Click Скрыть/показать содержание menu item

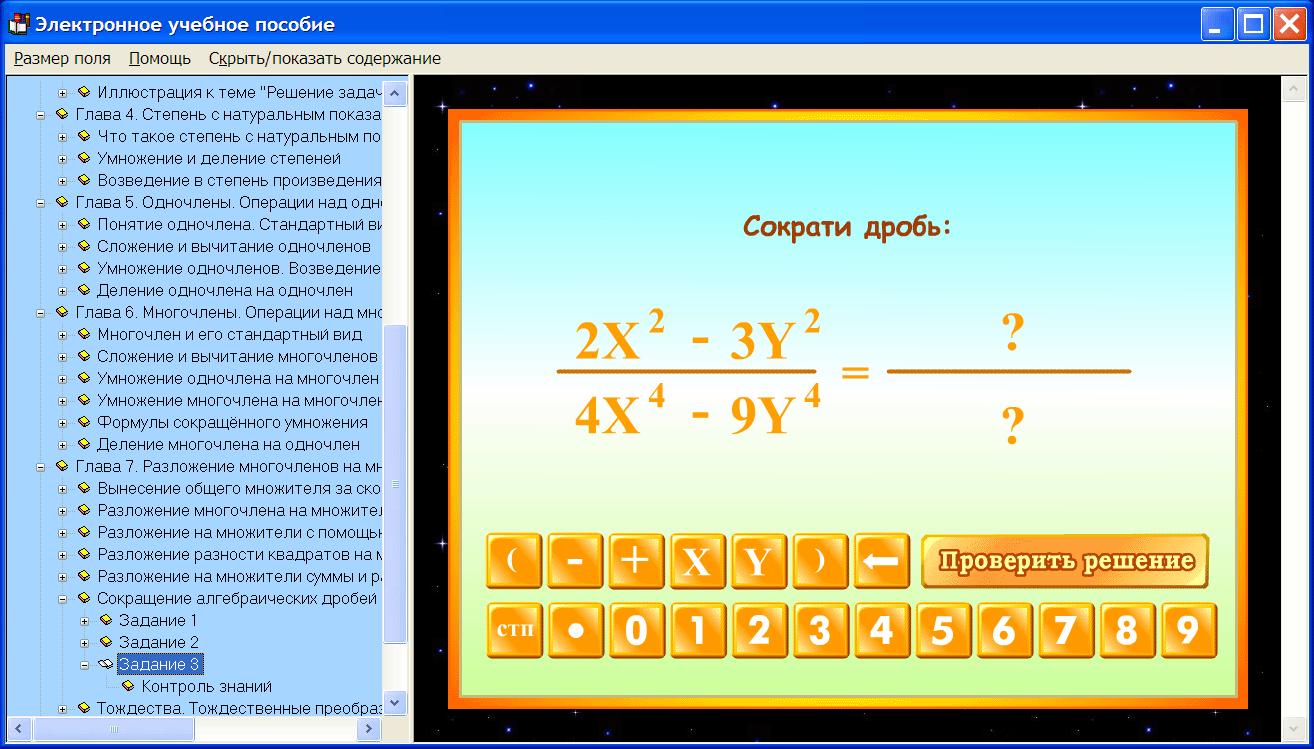pyautogui.click(x=325, y=58)
